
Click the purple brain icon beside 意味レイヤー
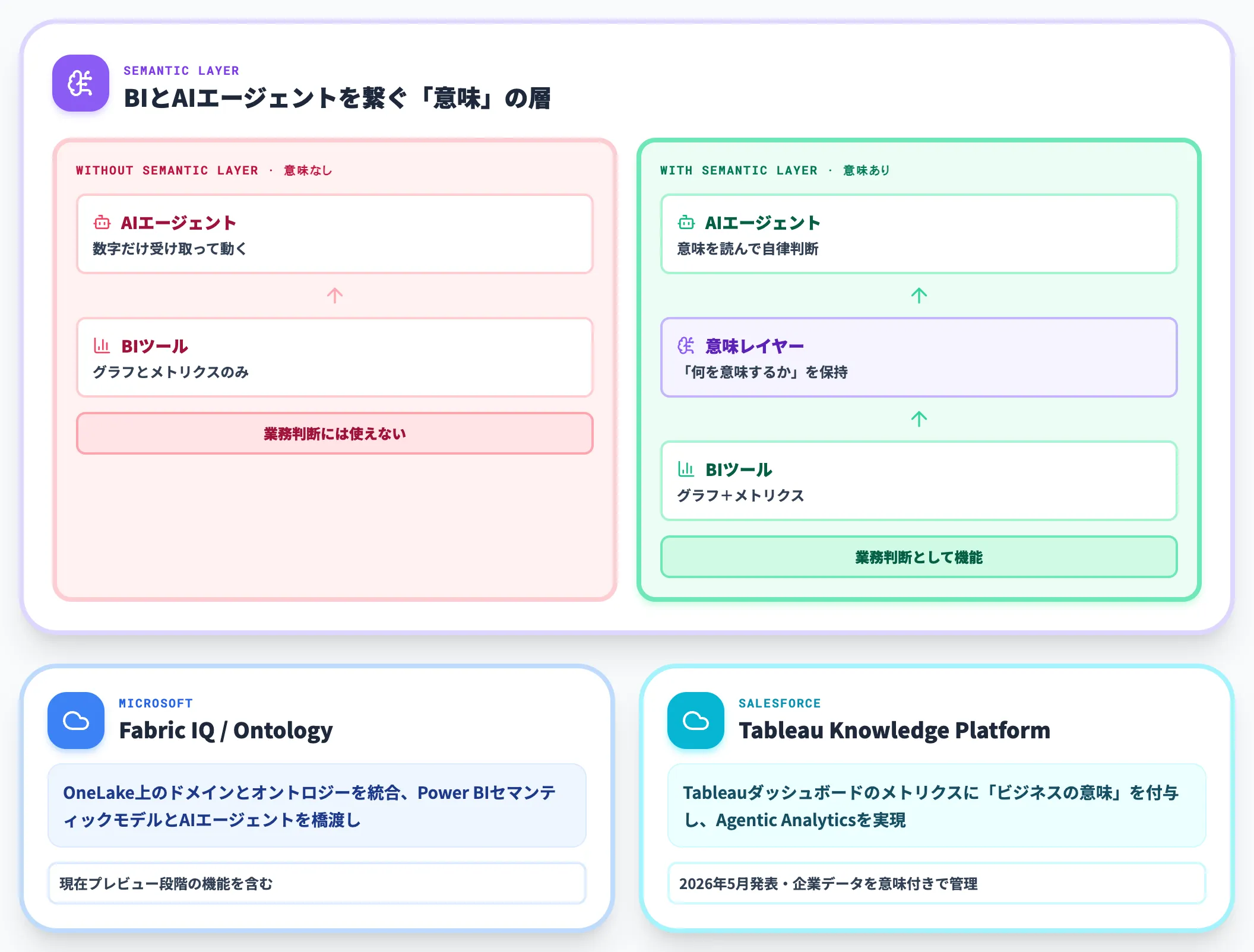(x=686, y=345)
